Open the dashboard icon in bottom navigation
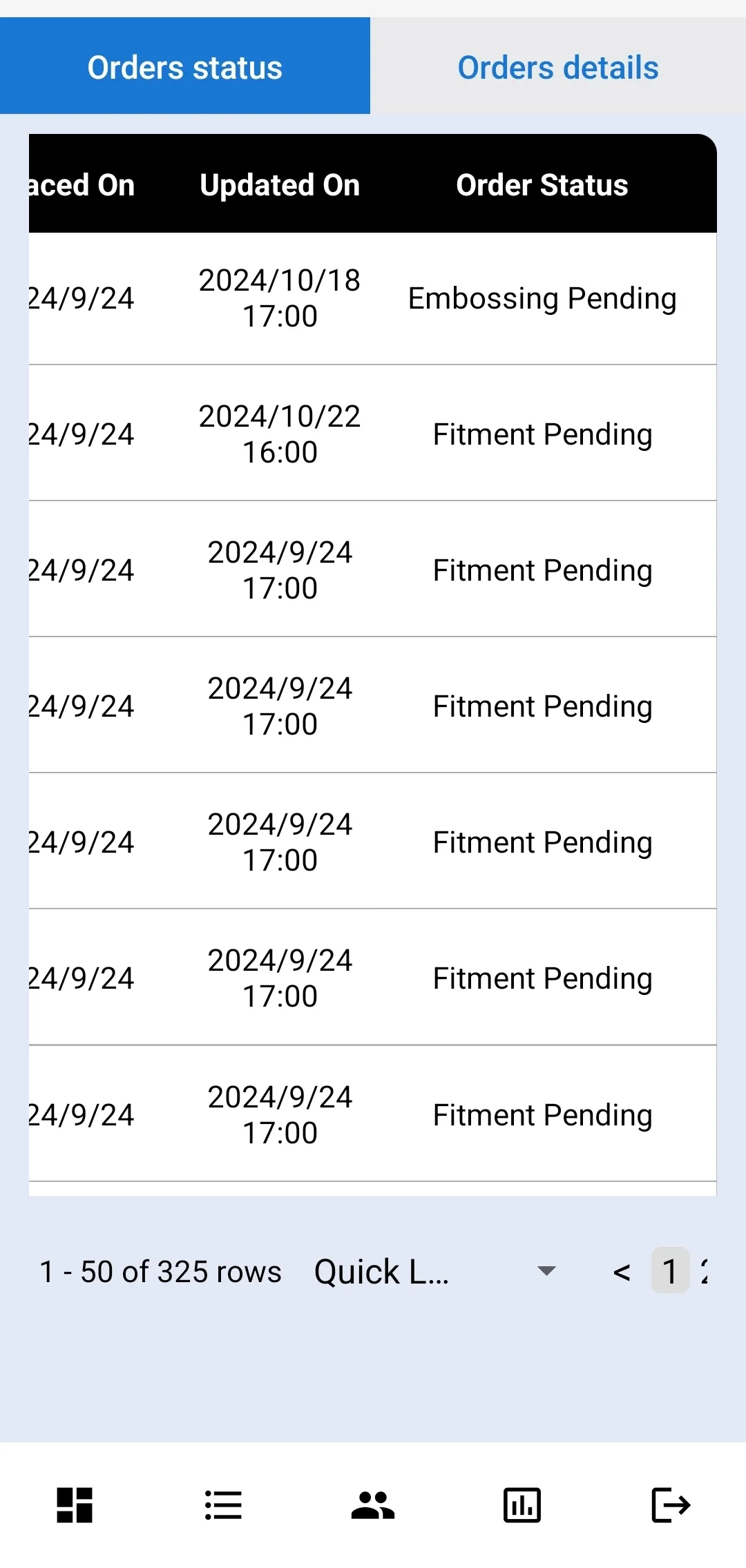Viewport: 746px width, 1568px height. (x=75, y=1505)
